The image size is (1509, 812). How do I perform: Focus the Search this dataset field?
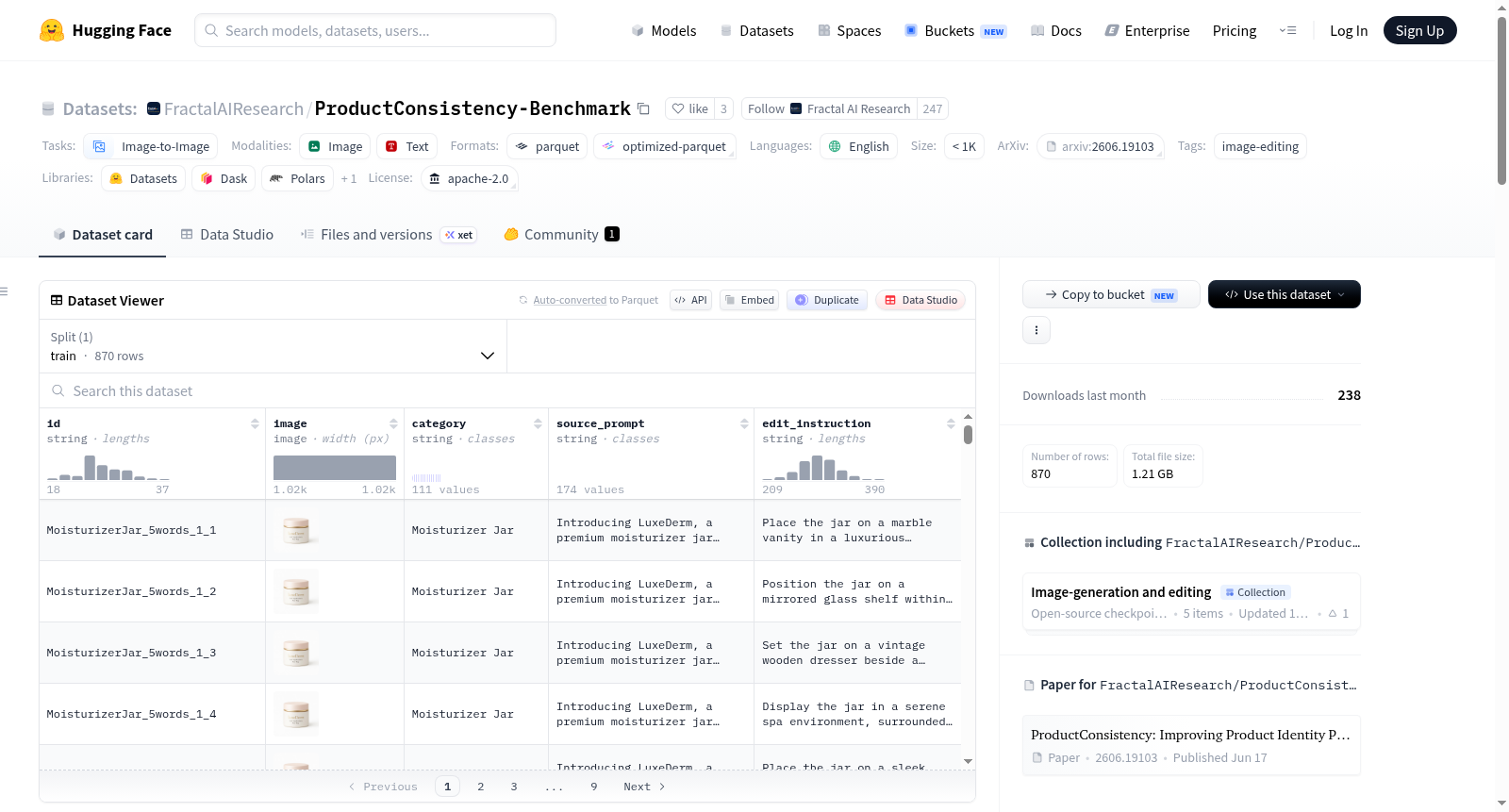507,390
